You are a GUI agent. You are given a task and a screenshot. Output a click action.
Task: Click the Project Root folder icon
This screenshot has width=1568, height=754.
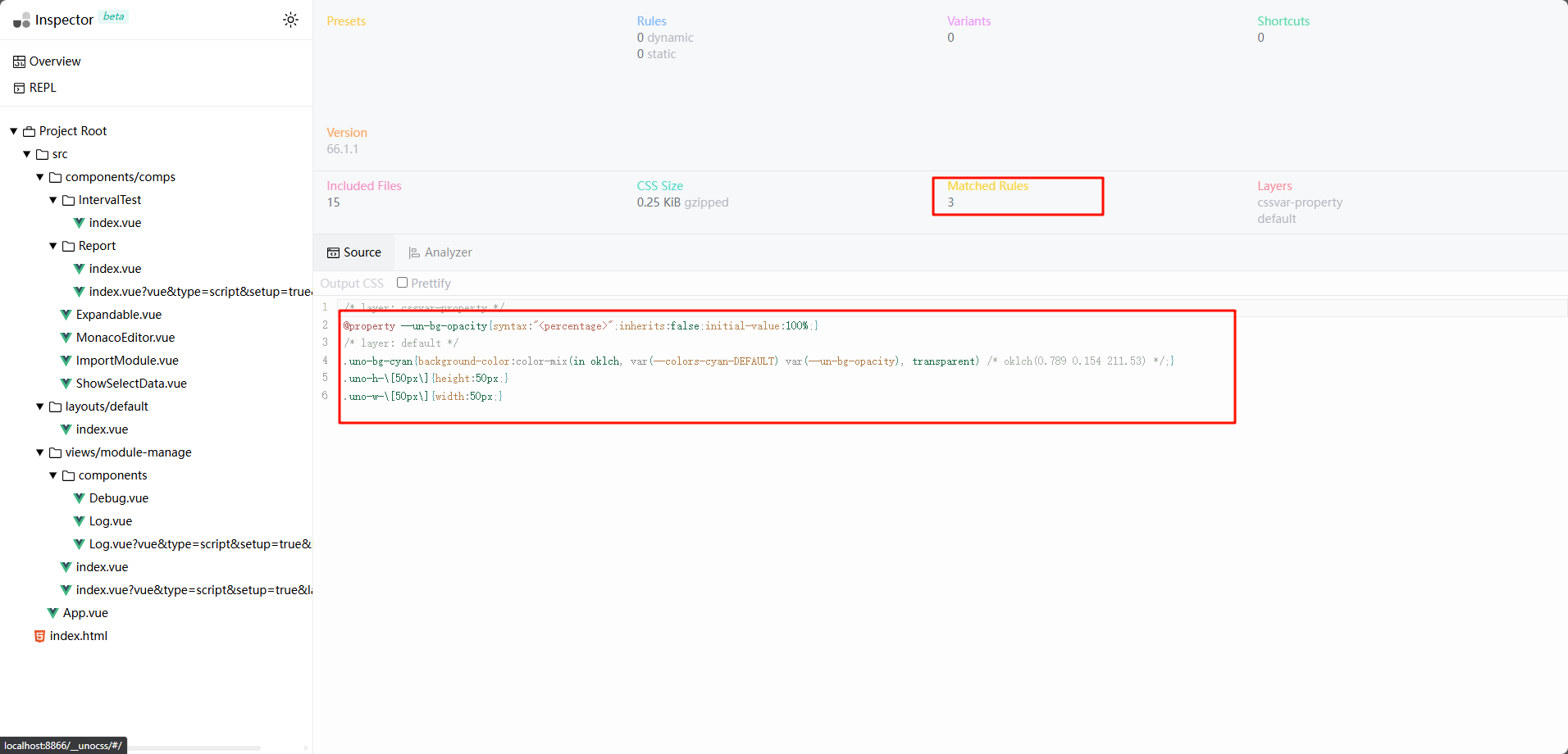(30, 131)
